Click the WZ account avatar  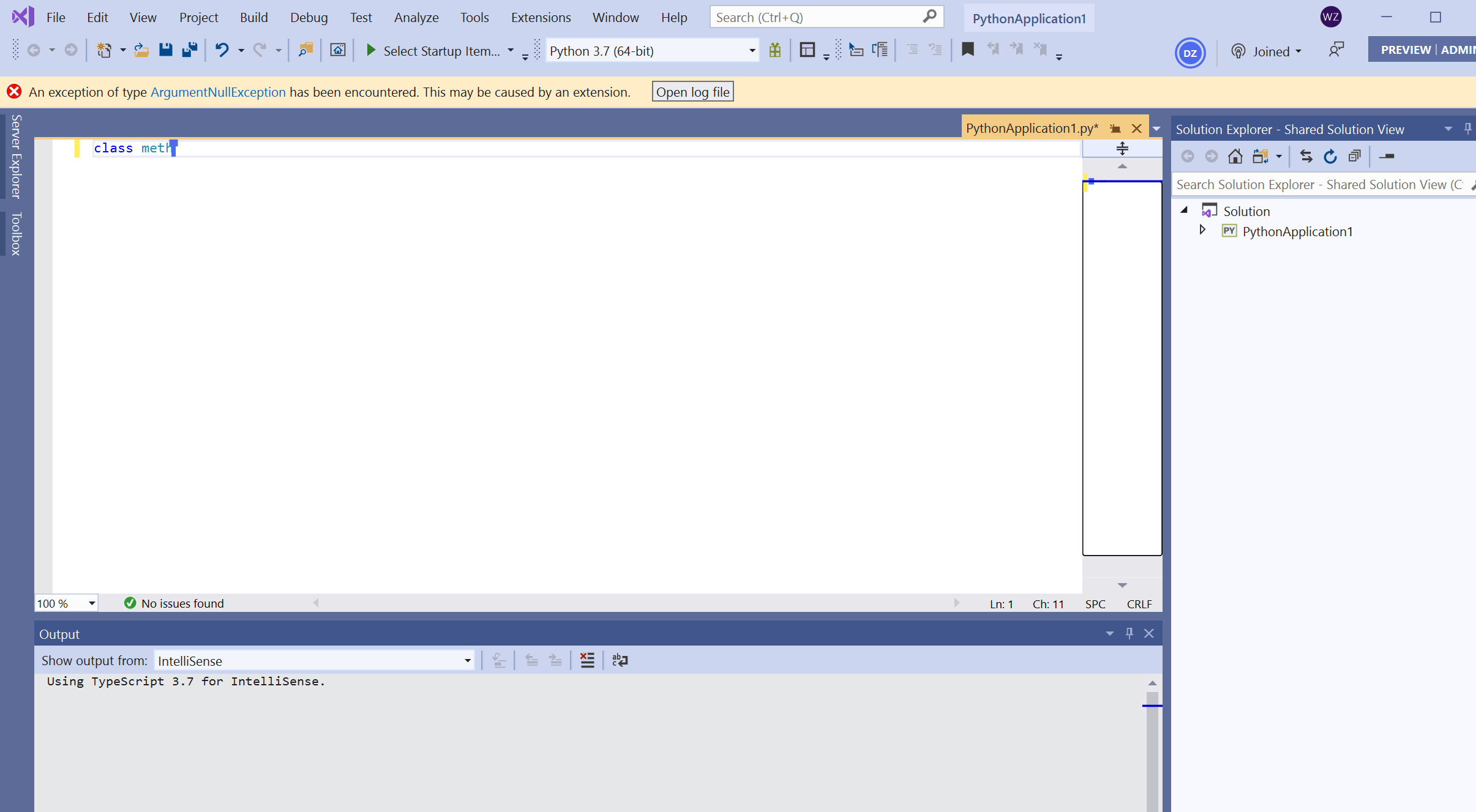pyautogui.click(x=1330, y=17)
